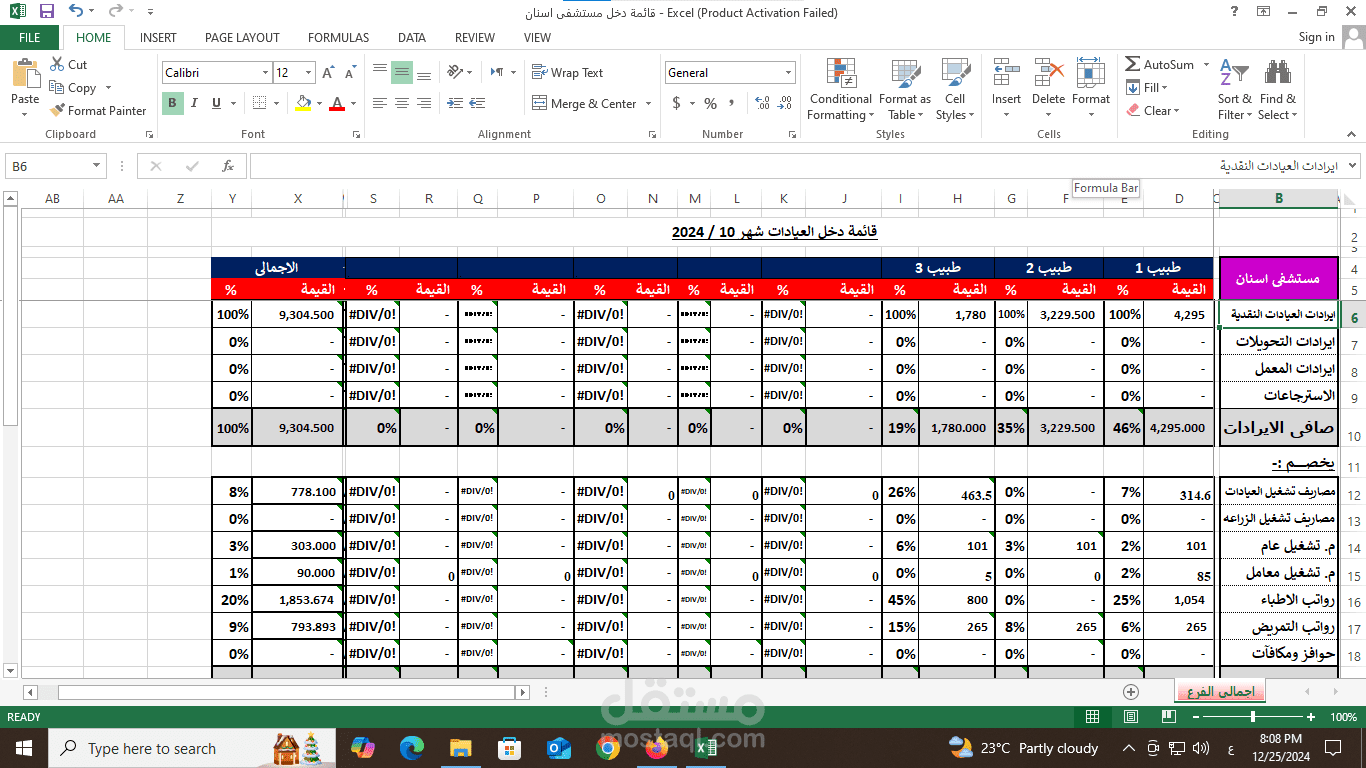
Task: Expand the AutoSum dropdown arrow
Action: 1206,65
